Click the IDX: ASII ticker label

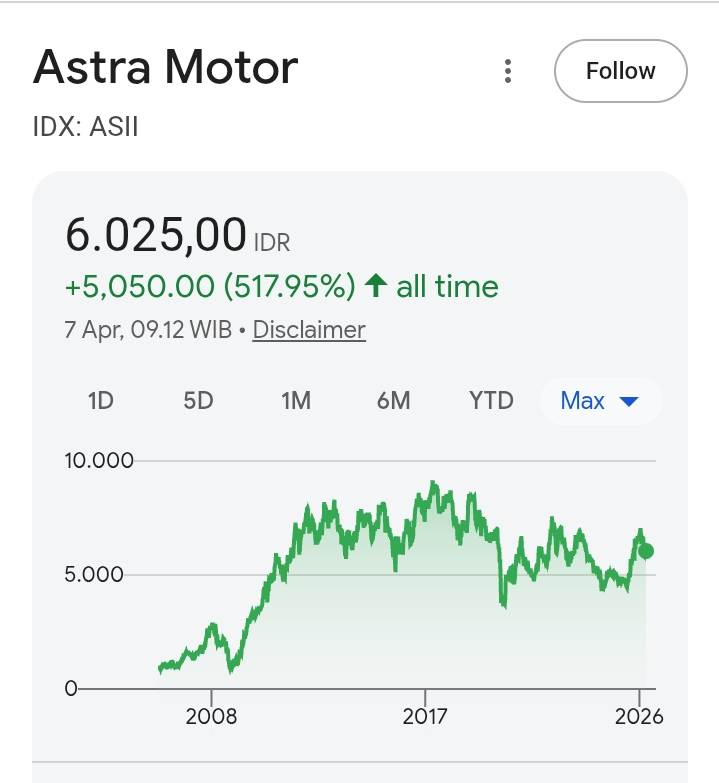click(x=86, y=128)
